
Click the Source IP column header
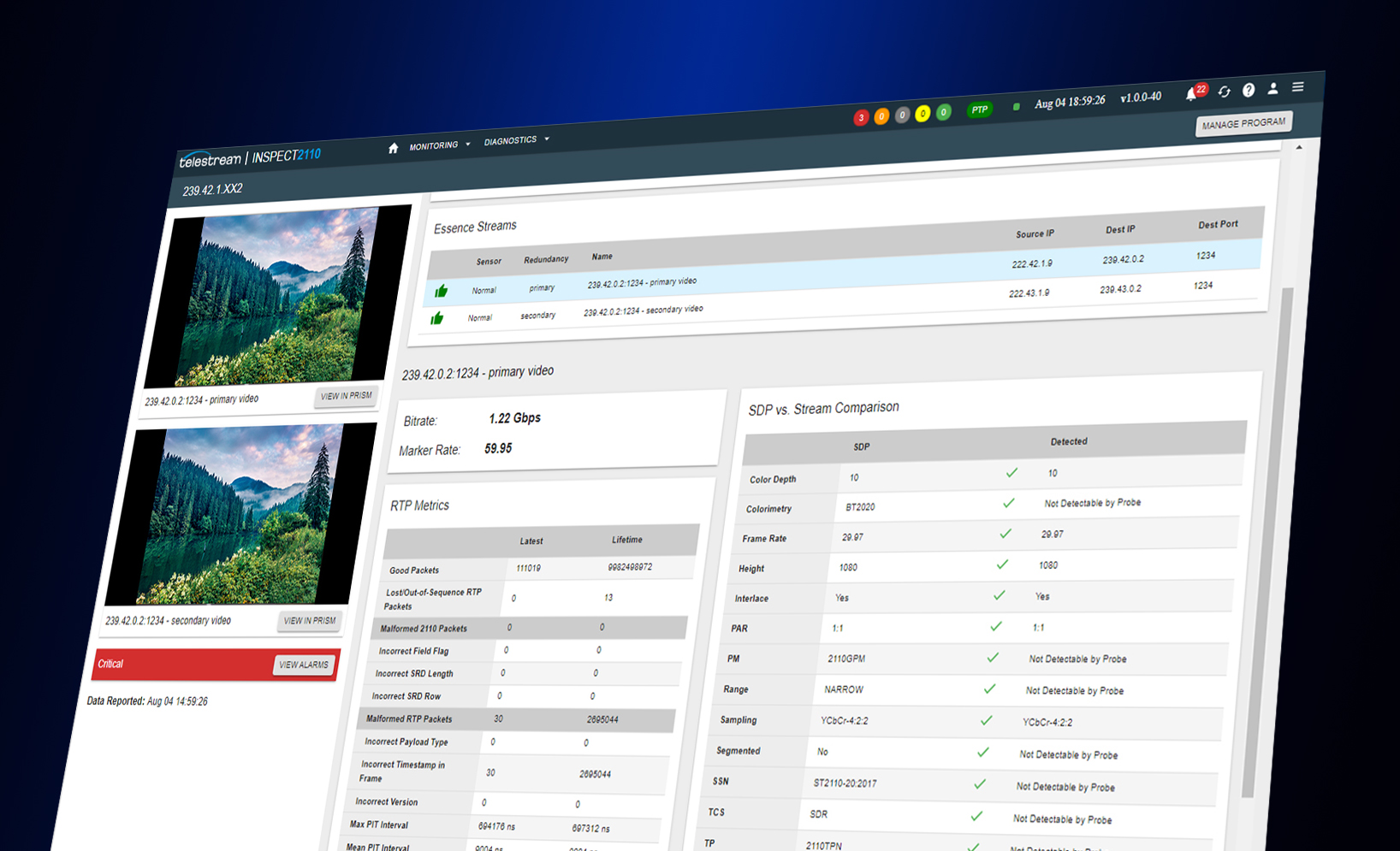(1035, 233)
